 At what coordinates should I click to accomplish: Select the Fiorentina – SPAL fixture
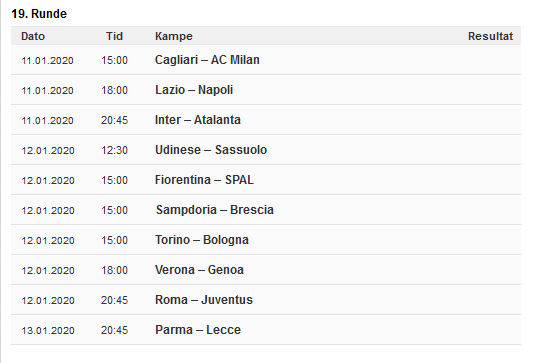(x=204, y=180)
